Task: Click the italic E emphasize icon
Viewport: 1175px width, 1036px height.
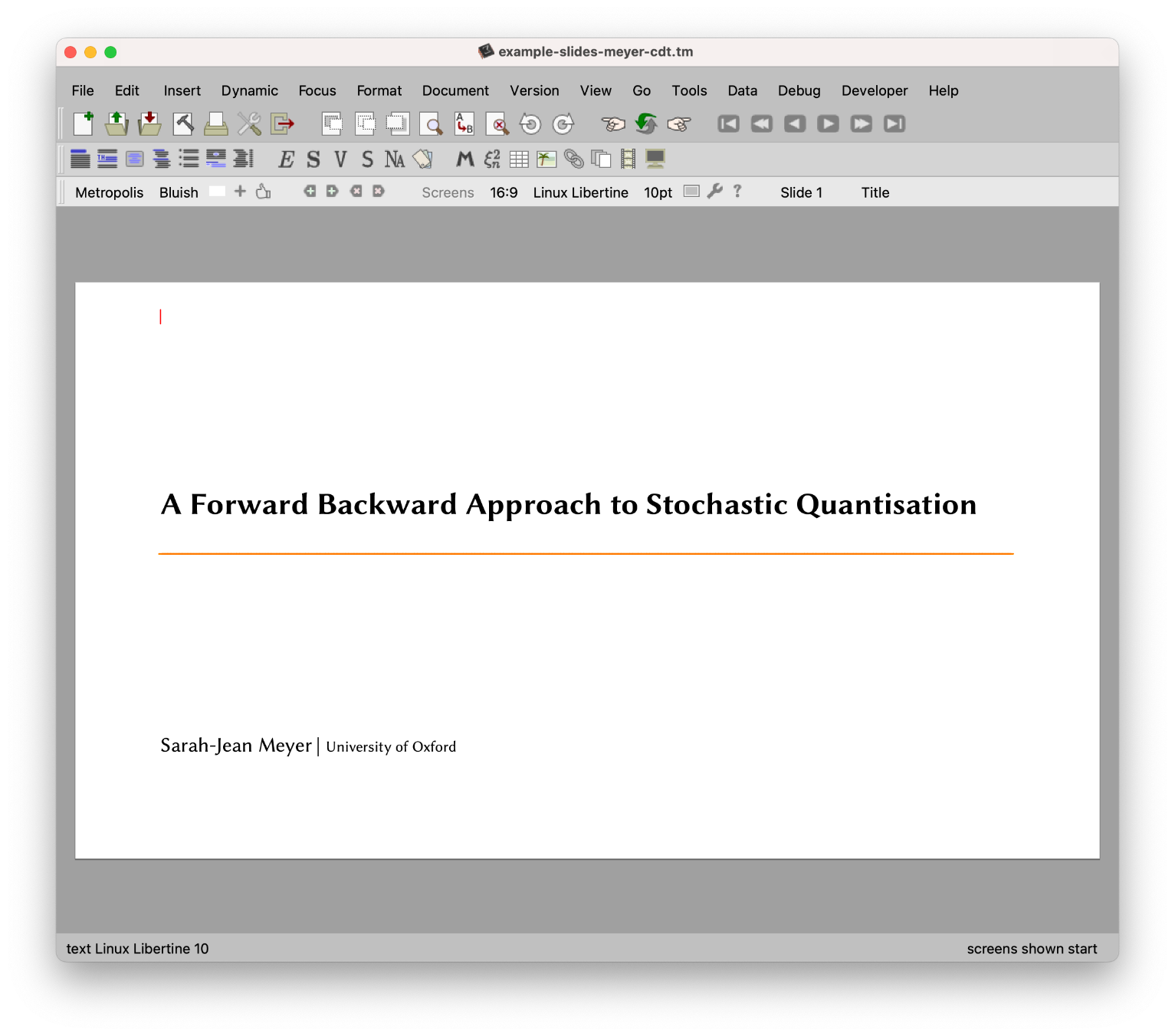Action: [286, 159]
